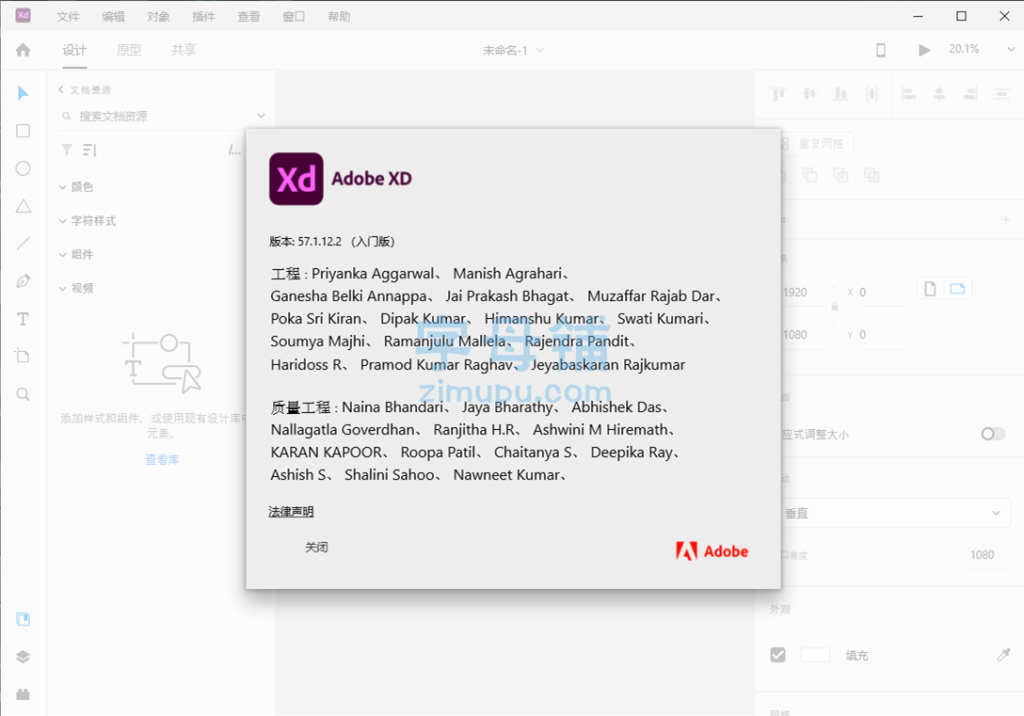The image size is (1024, 716).
Task: Select the Artboard tool
Action: coord(23,356)
